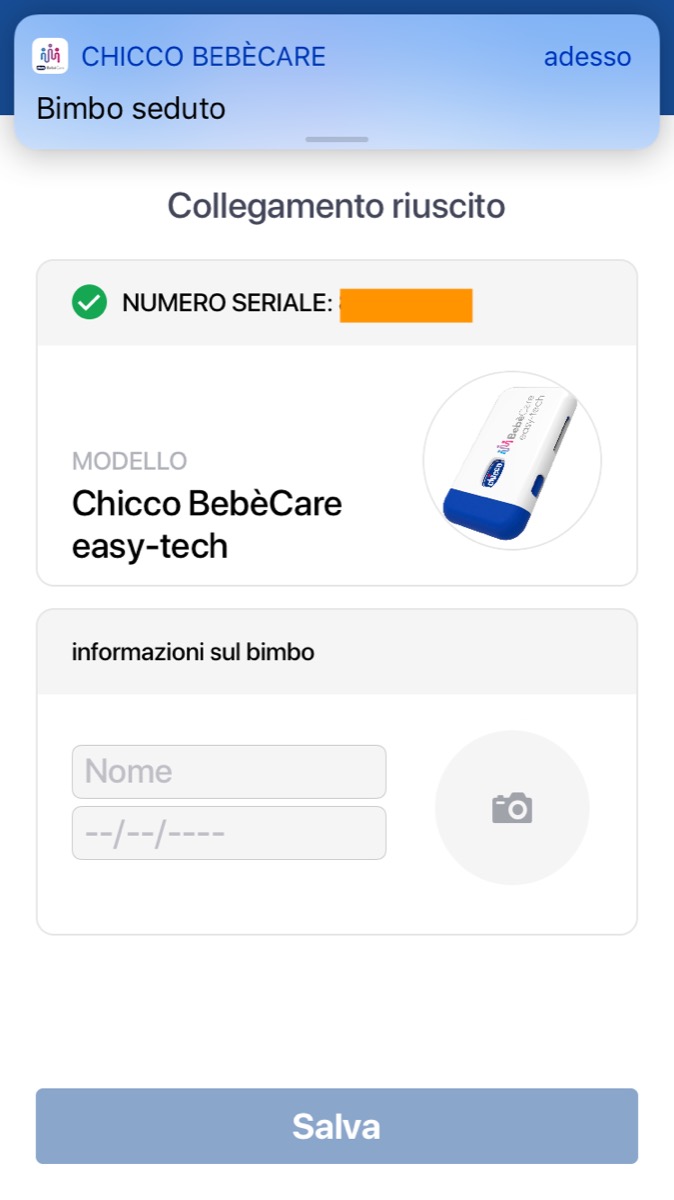Tap the notification drag handle bar
Screen dimensions: 674x1200
point(337,139)
